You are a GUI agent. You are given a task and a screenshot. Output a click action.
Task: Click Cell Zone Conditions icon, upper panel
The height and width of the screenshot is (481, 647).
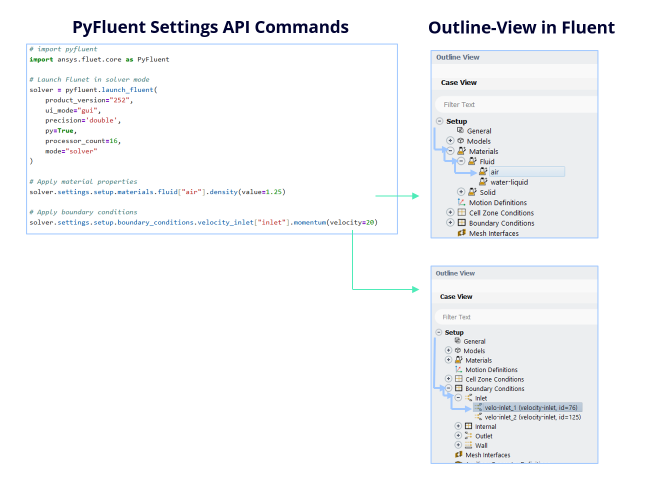[462, 212]
